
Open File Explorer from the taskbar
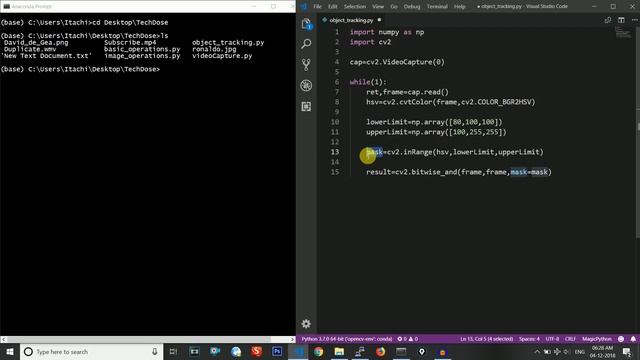[339, 351]
